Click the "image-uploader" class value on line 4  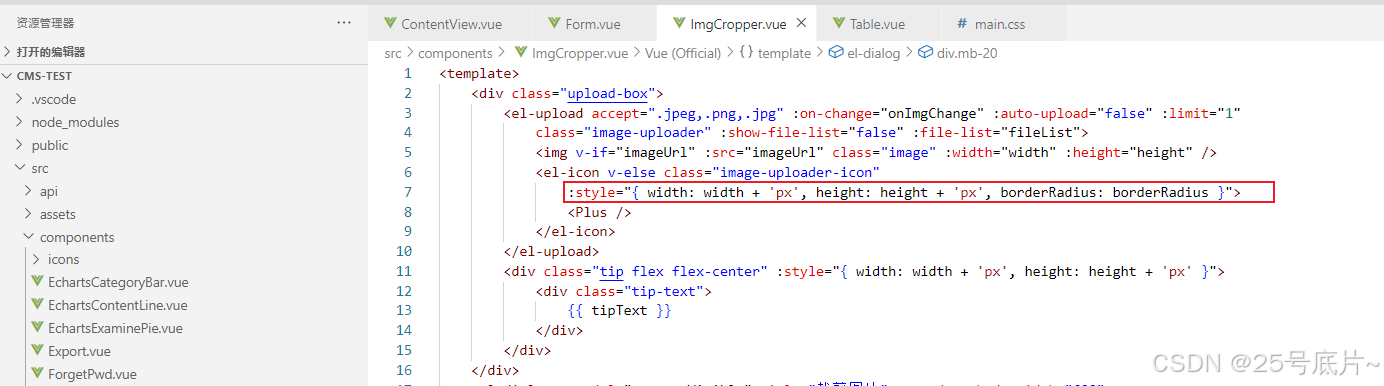648,132
